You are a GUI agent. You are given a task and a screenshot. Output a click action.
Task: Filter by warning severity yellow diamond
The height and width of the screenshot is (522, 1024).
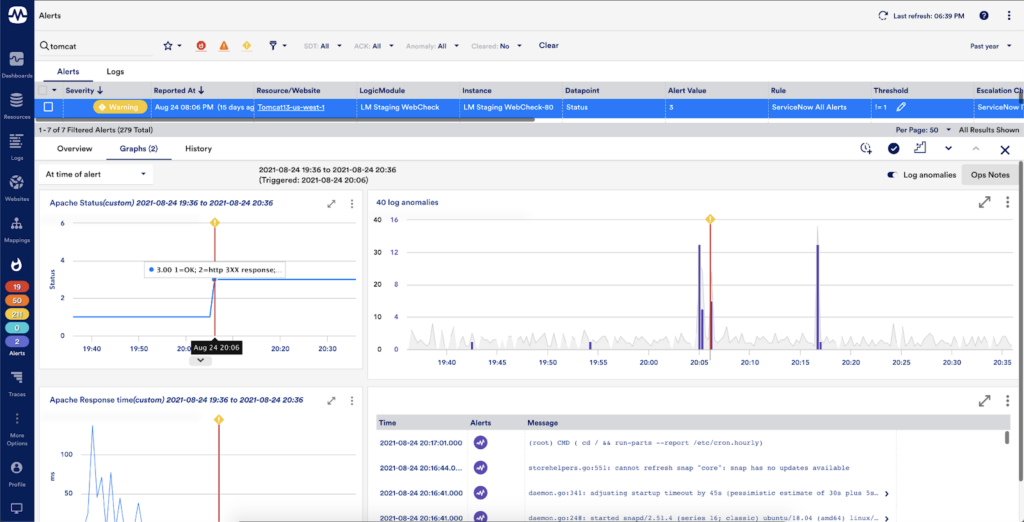(247, 46)
